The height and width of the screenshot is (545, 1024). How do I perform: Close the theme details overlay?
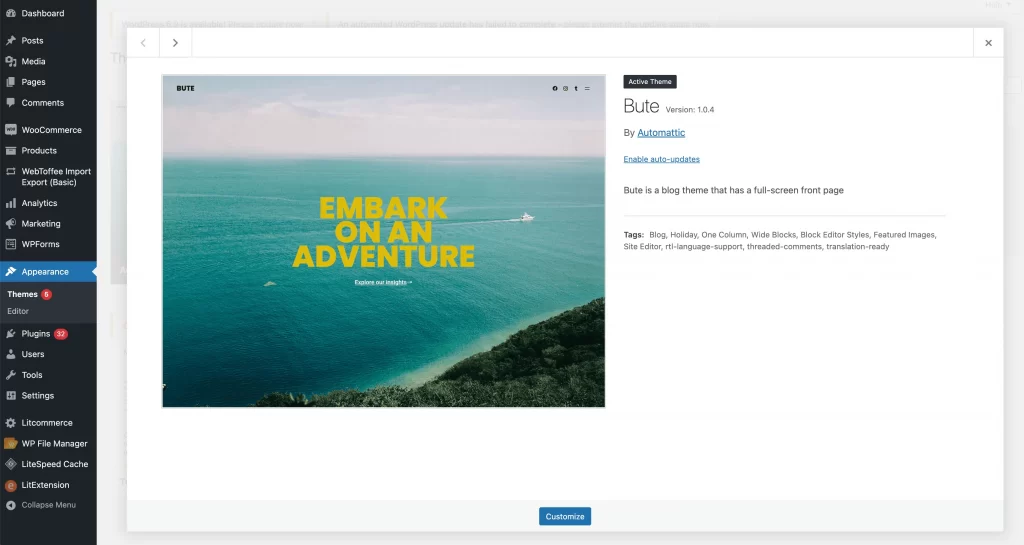point(988,43)
